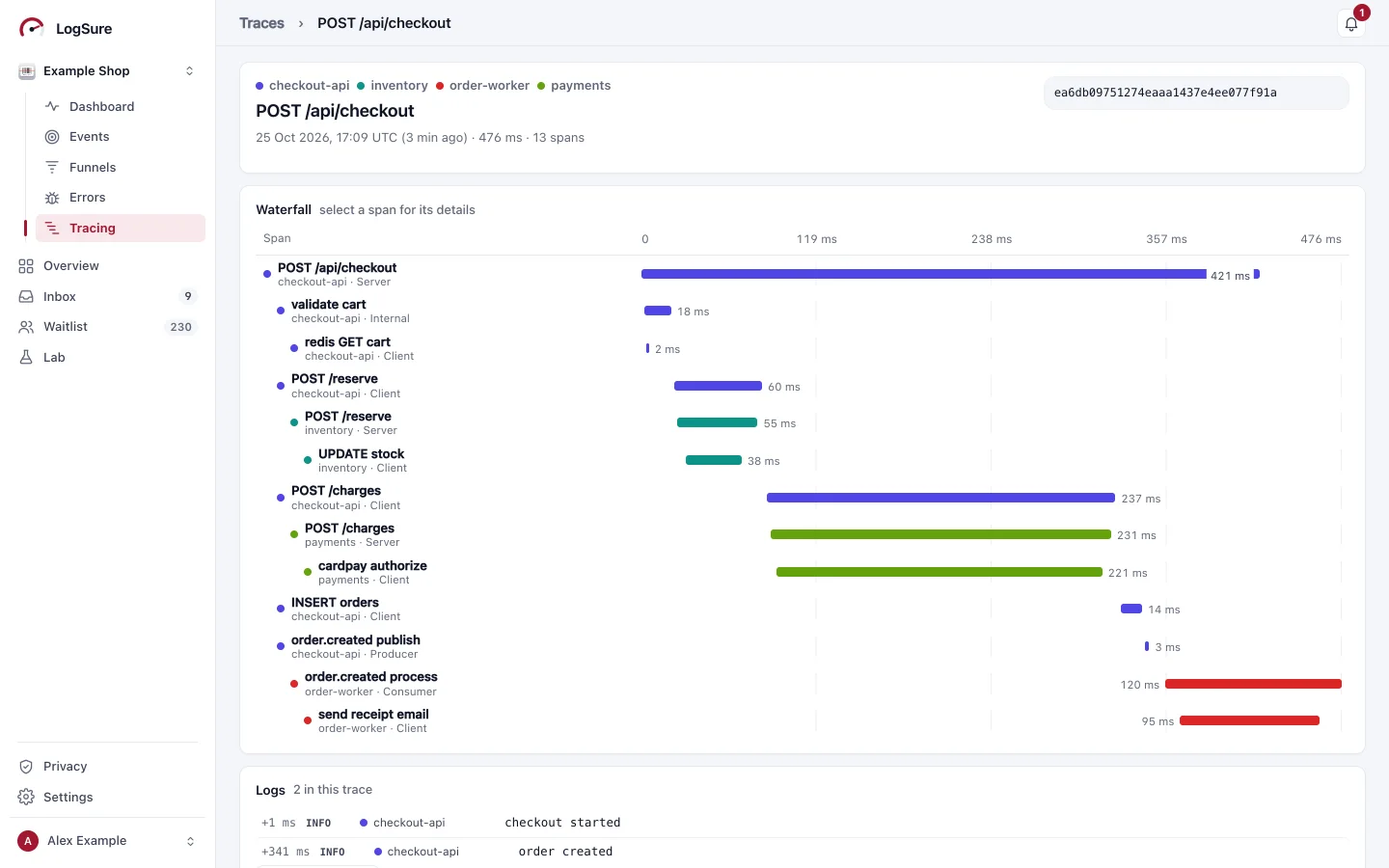Select the UPDATE stock span
This screenshot has width=1389, height=868.
[803, 461]
